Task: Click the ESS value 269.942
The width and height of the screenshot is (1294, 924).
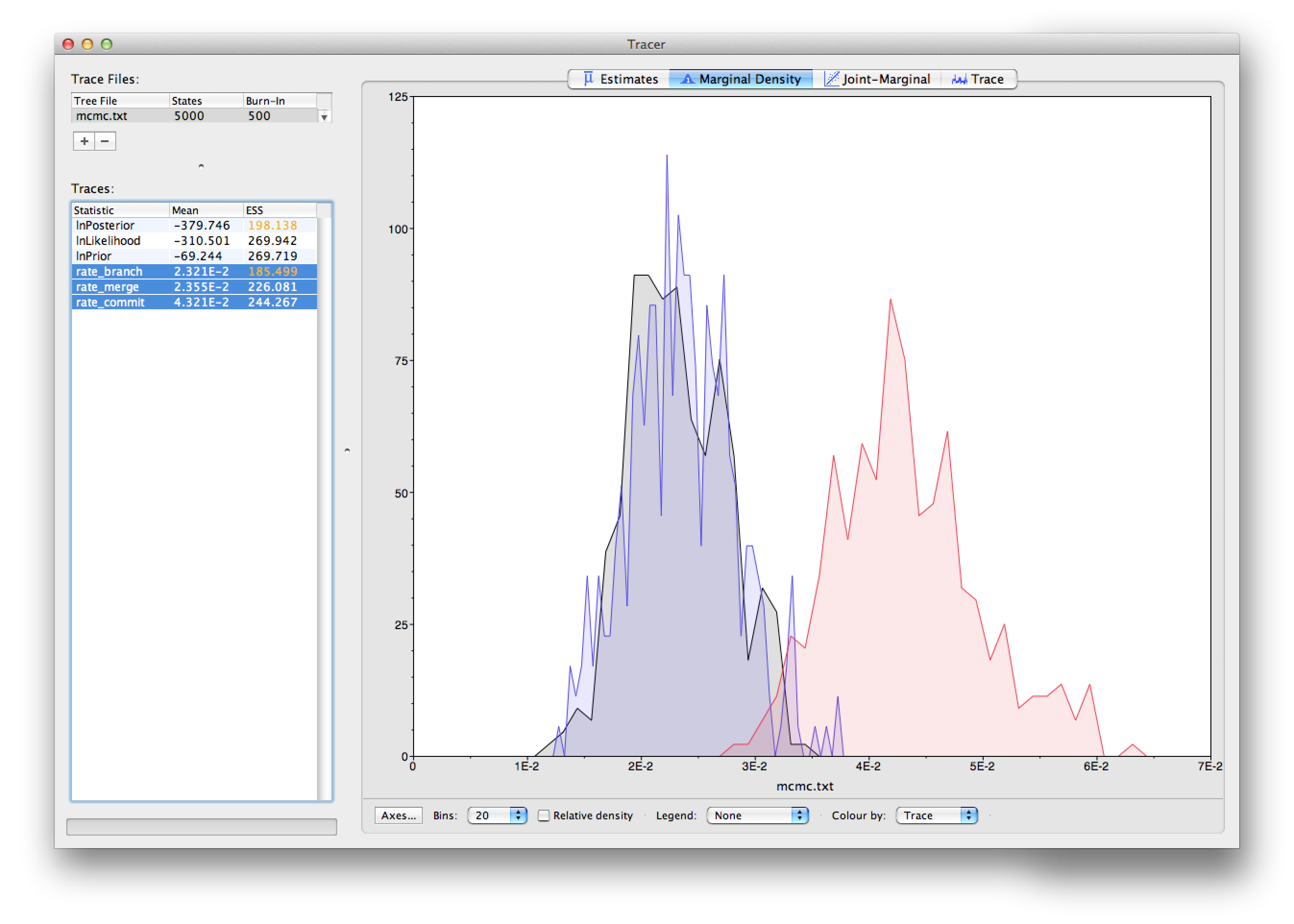Action: [272, 241]
